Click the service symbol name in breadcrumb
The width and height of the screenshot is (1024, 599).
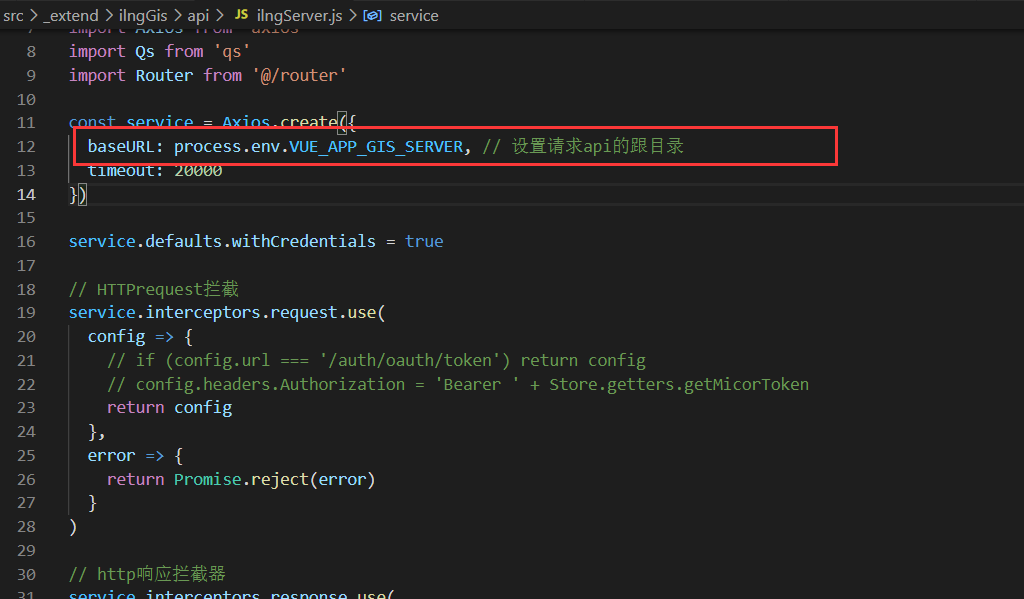point(413,16)
